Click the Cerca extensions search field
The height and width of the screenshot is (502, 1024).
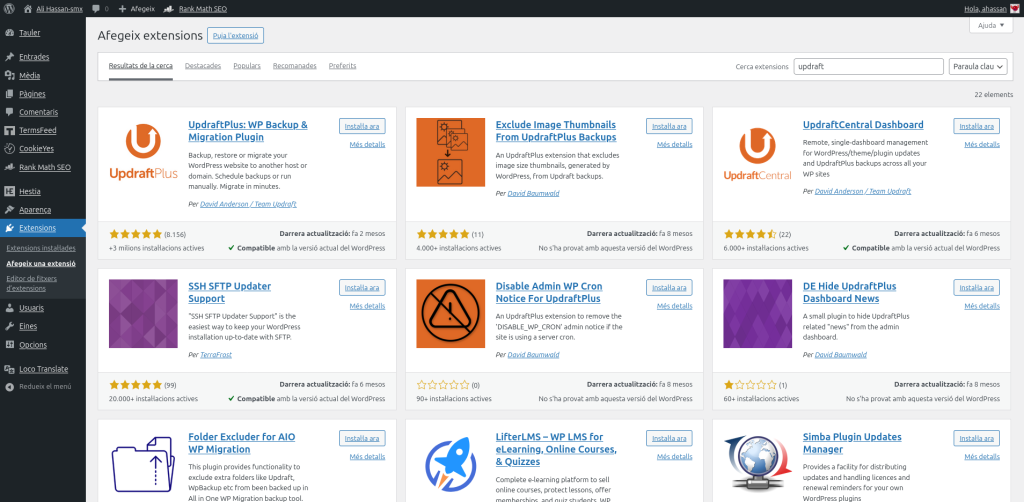[868, 66]
